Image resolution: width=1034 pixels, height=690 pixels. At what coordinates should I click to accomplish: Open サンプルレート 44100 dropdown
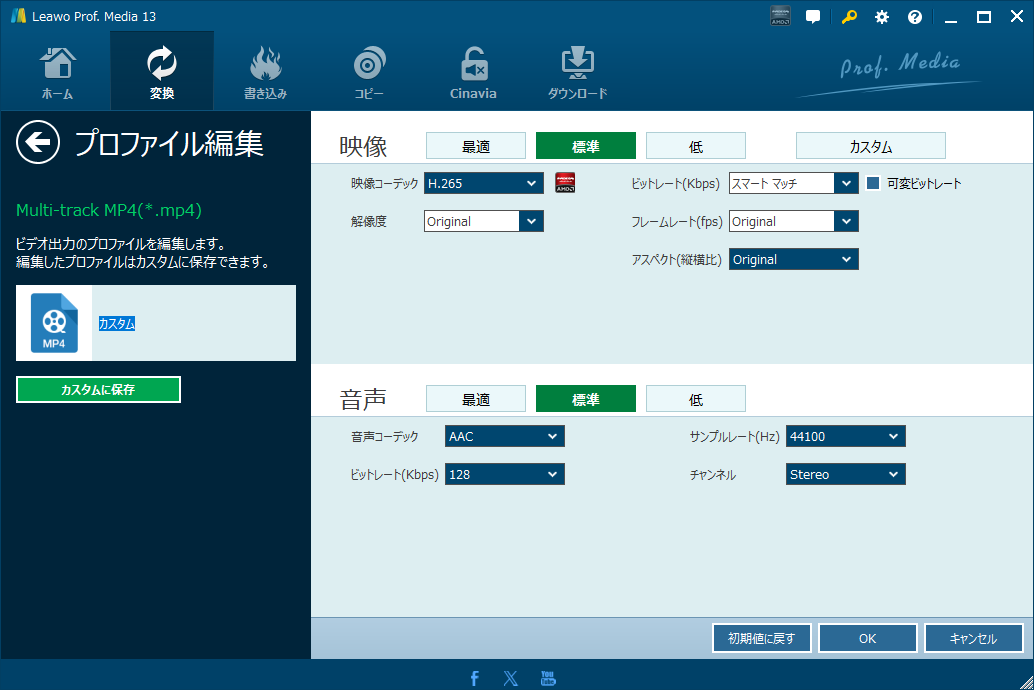(846, 436)
